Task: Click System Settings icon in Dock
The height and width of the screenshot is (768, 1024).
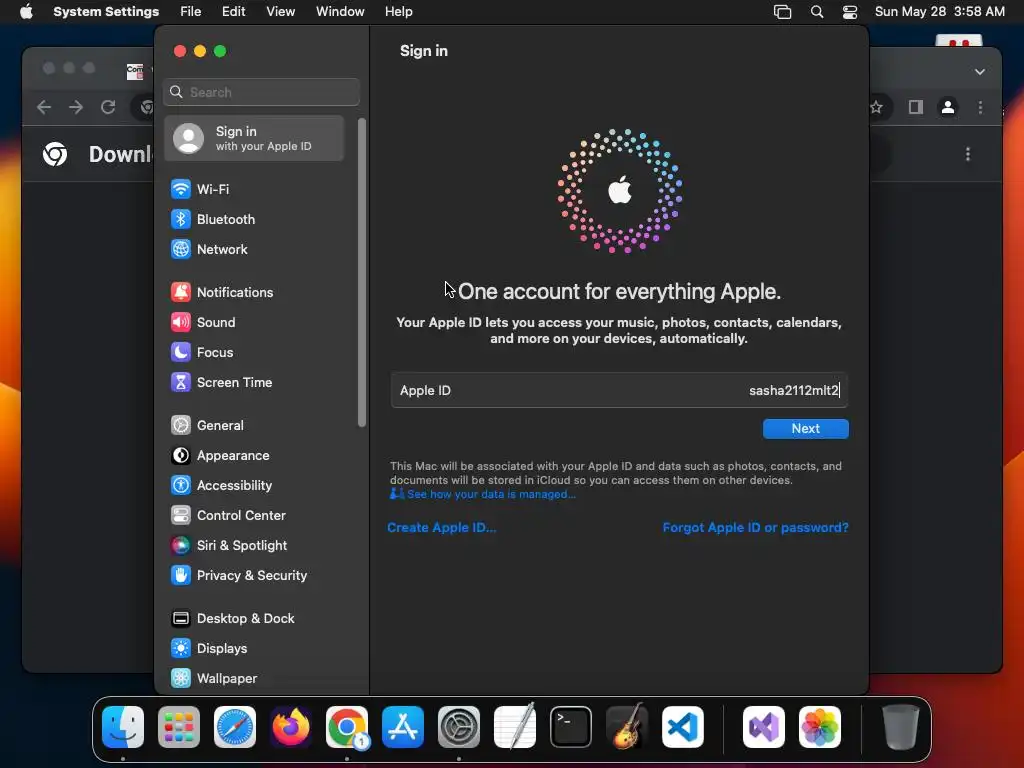Action: point(459,727)
